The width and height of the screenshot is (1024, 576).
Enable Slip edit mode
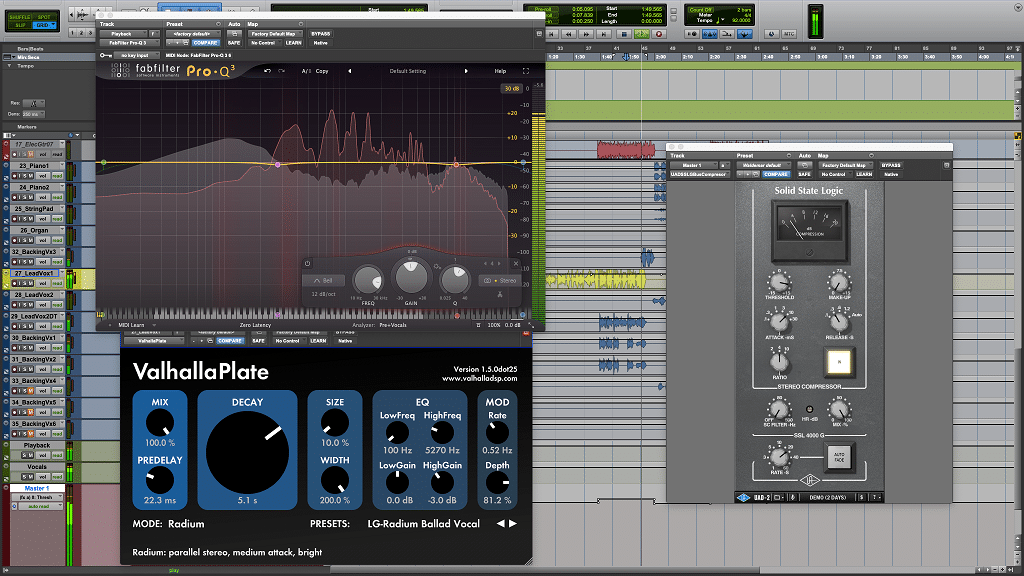click(20, 25)
